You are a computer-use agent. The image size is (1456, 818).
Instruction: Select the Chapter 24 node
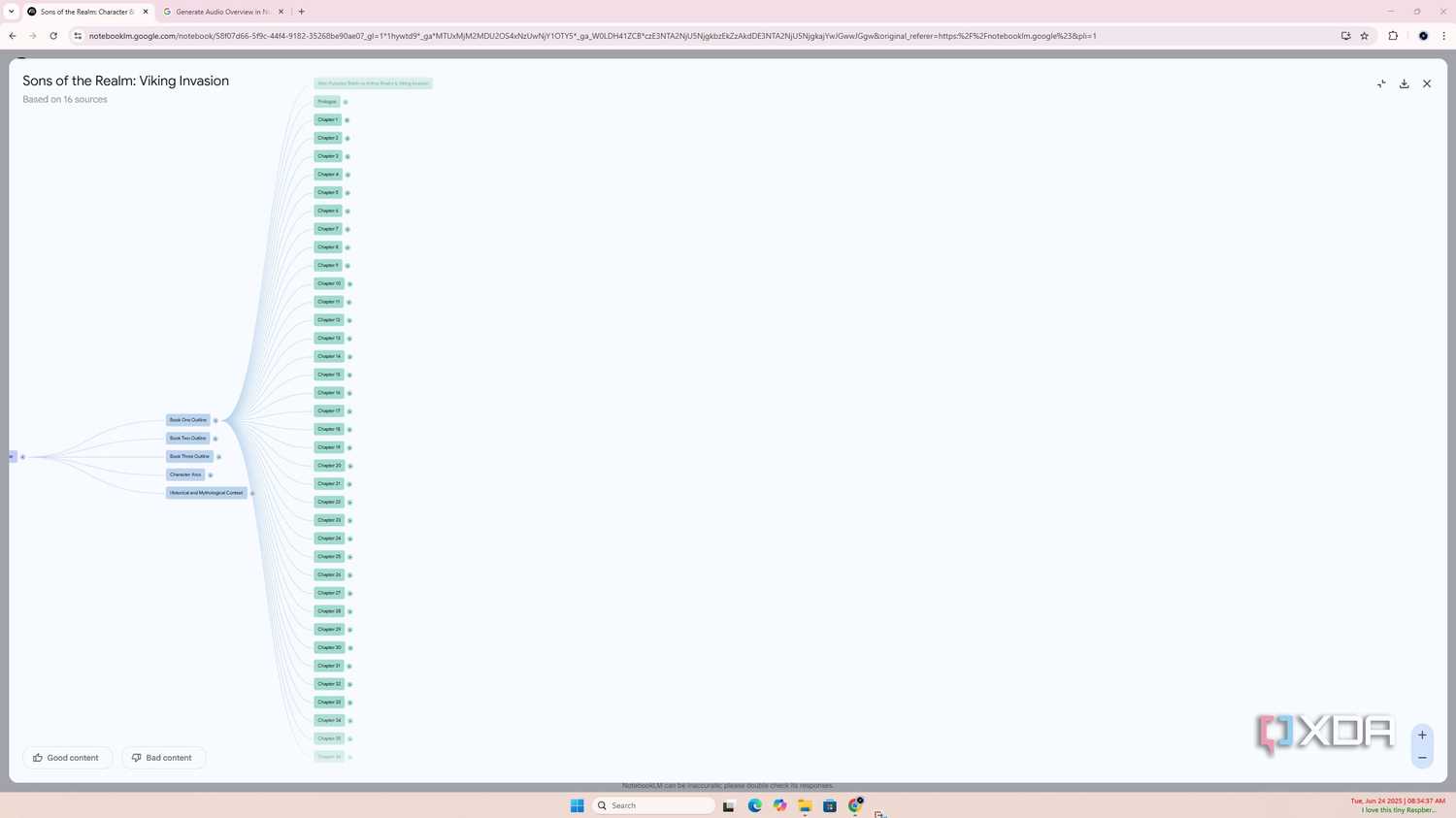coord(329,539)
